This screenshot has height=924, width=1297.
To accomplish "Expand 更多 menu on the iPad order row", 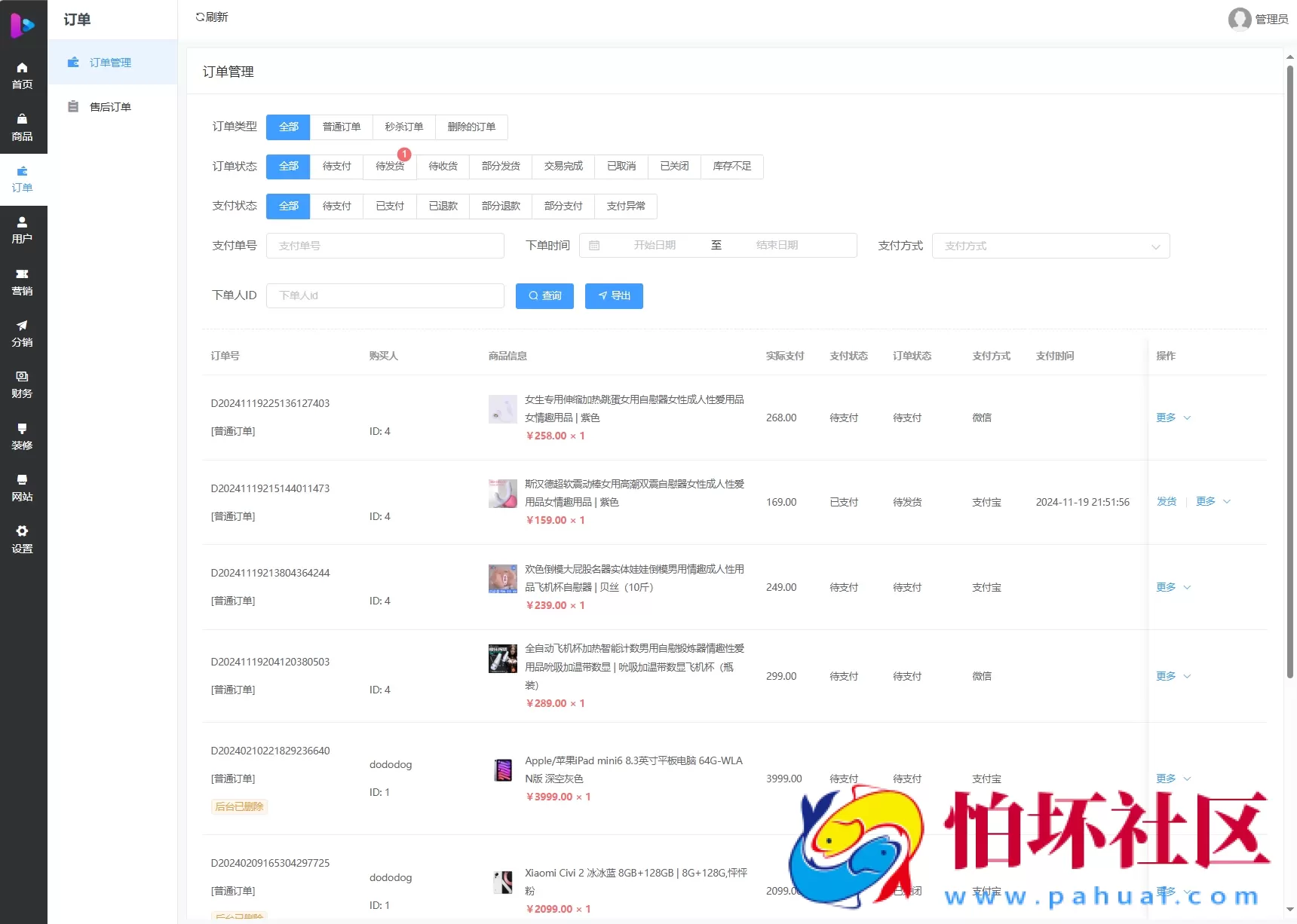I will 1167,779.
